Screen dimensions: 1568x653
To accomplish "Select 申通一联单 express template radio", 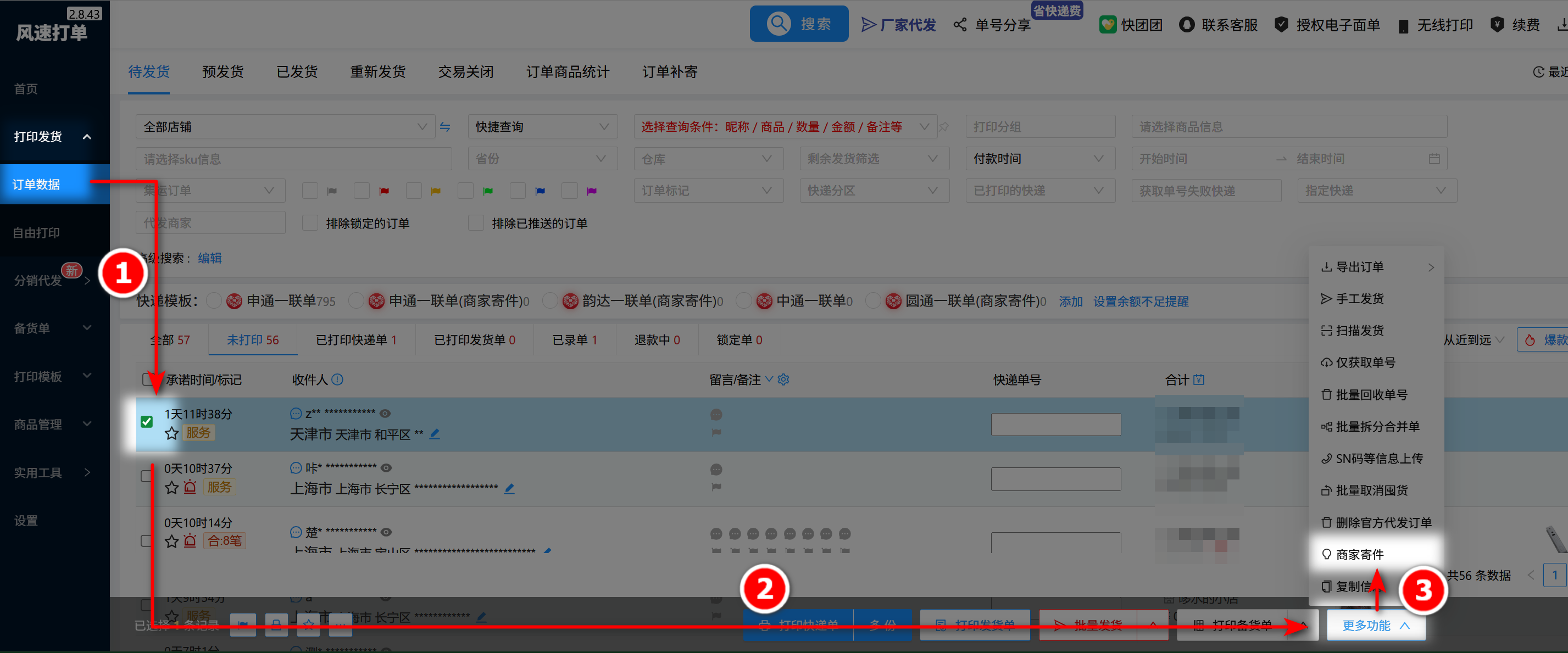I will 214,300.
